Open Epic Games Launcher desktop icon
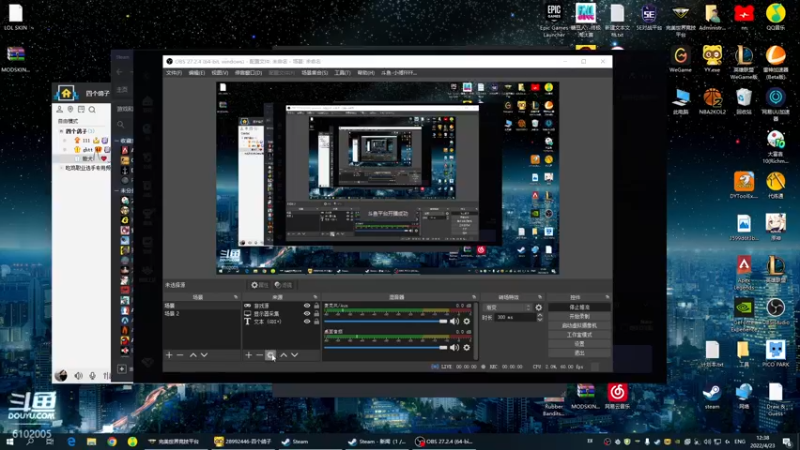Viewport: 800px width, 450px height. [x=554, y=20]
